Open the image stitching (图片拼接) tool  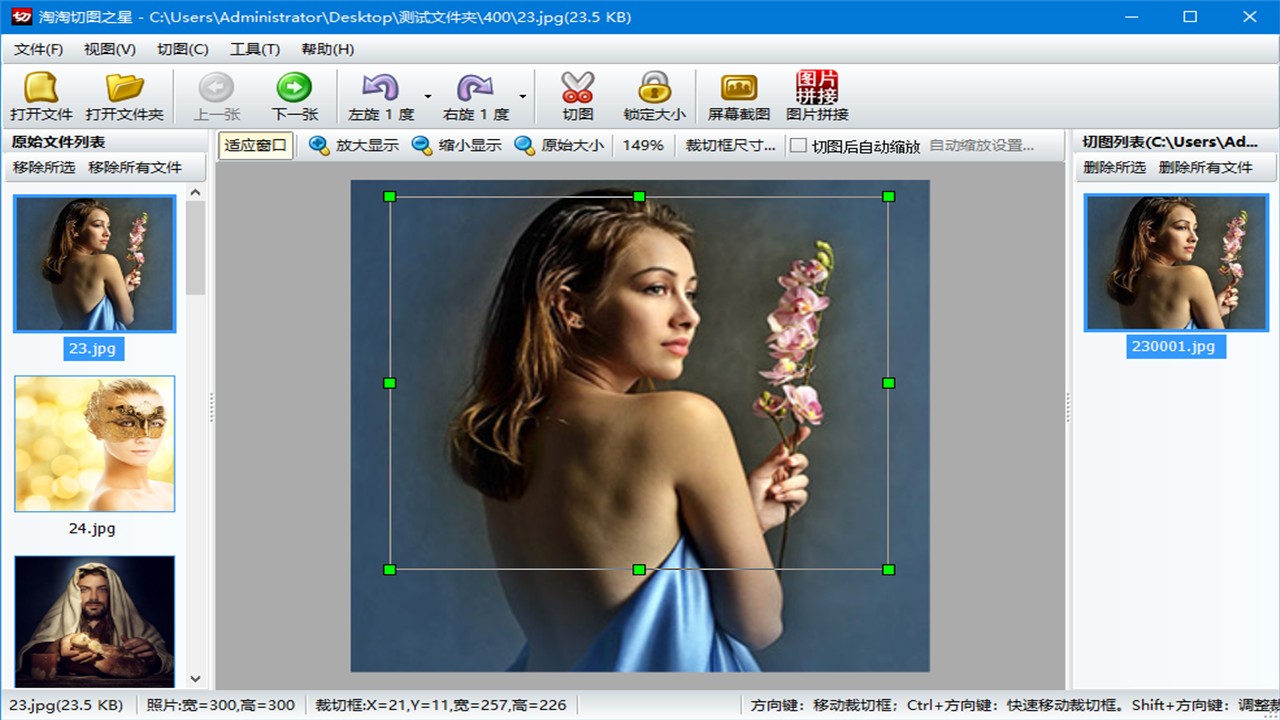(x=817, y=89)
